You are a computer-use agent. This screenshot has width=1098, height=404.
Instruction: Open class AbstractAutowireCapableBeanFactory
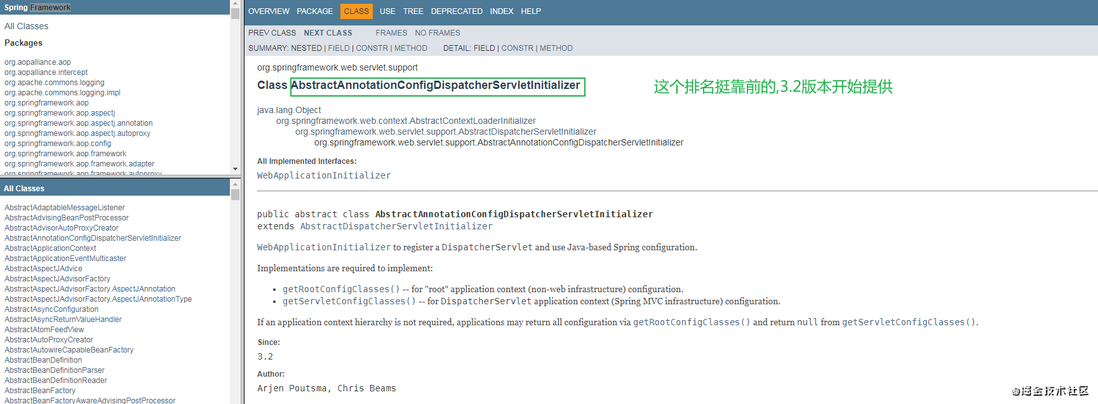click(69, 350)
